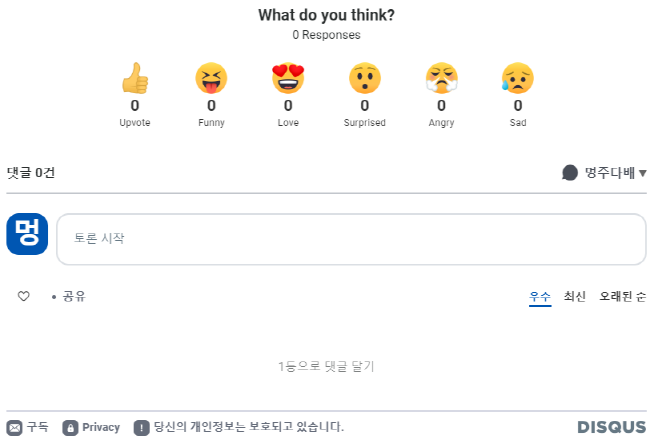Screen dimensions: 654x442
Task: Select the Funny tongue-out emoji reaction
Action: 211,78
